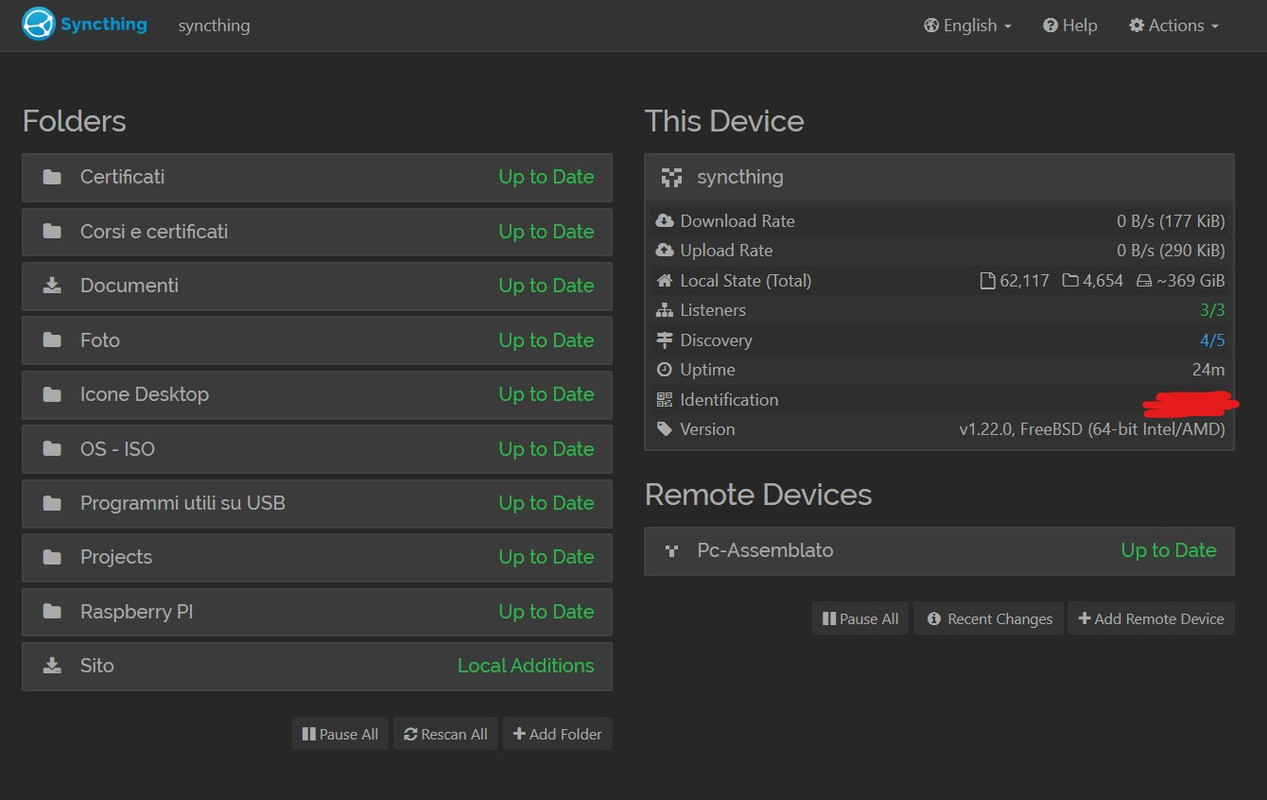Expand the Pc-Assemblato remote device panel
1267x800 pixels.
coord(939,551)
